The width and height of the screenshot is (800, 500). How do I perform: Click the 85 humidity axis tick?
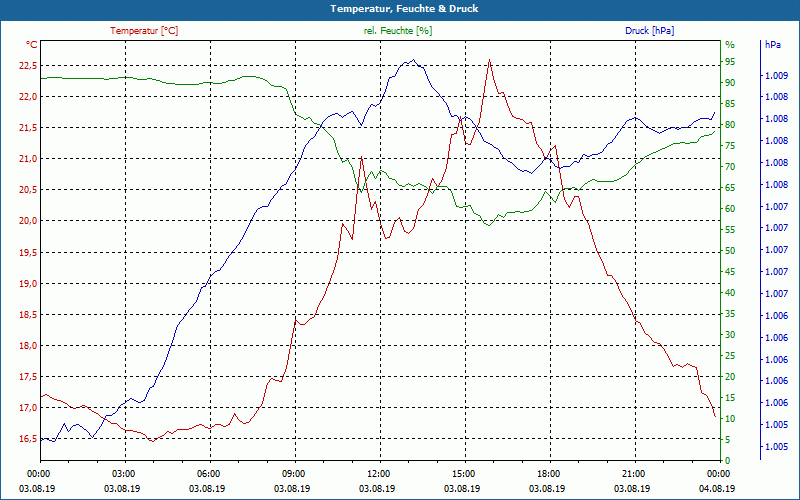point(730,104)
